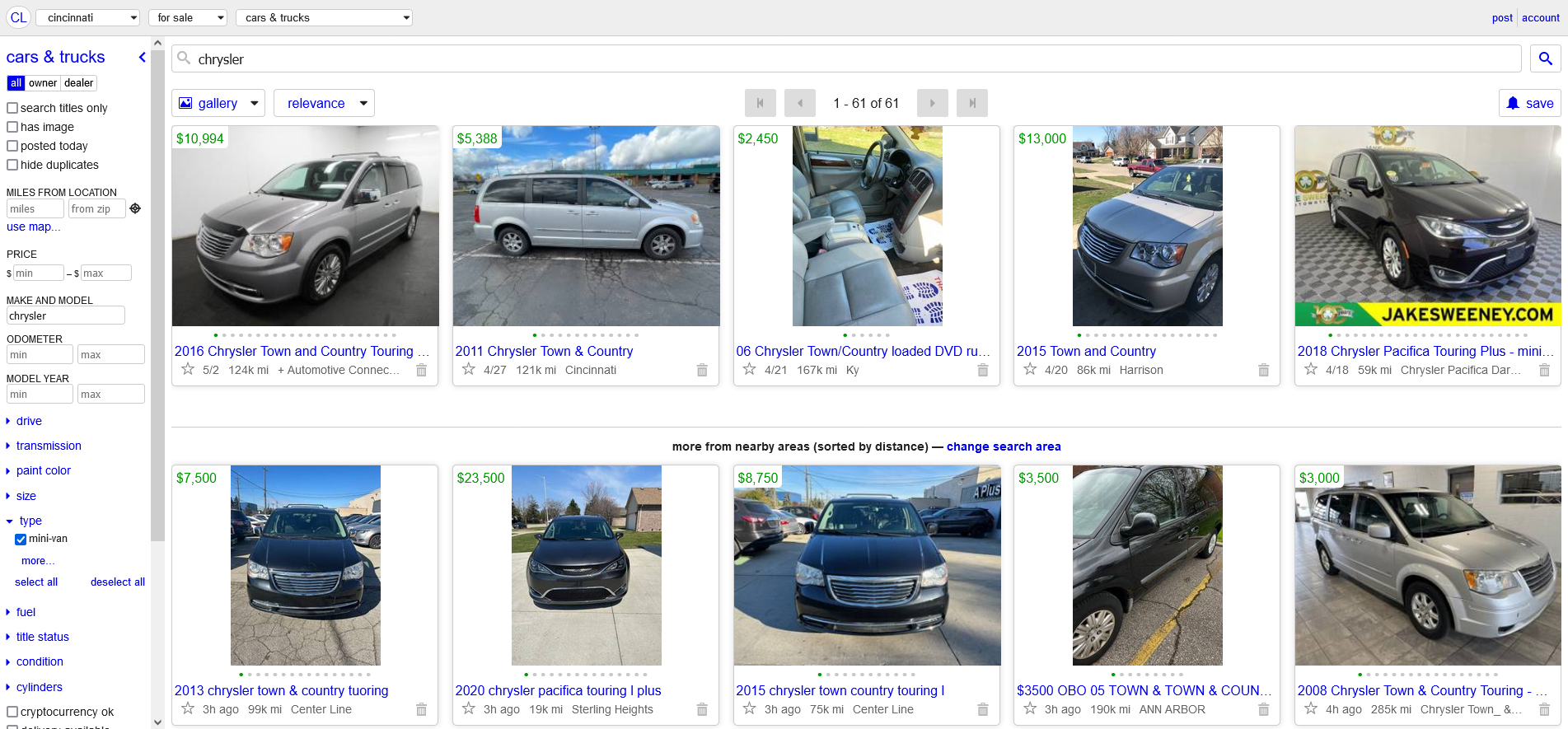The height and width of the screenshot is (729, 1568).
Task: Check the posted today filter
Action: tap(12, 146)
